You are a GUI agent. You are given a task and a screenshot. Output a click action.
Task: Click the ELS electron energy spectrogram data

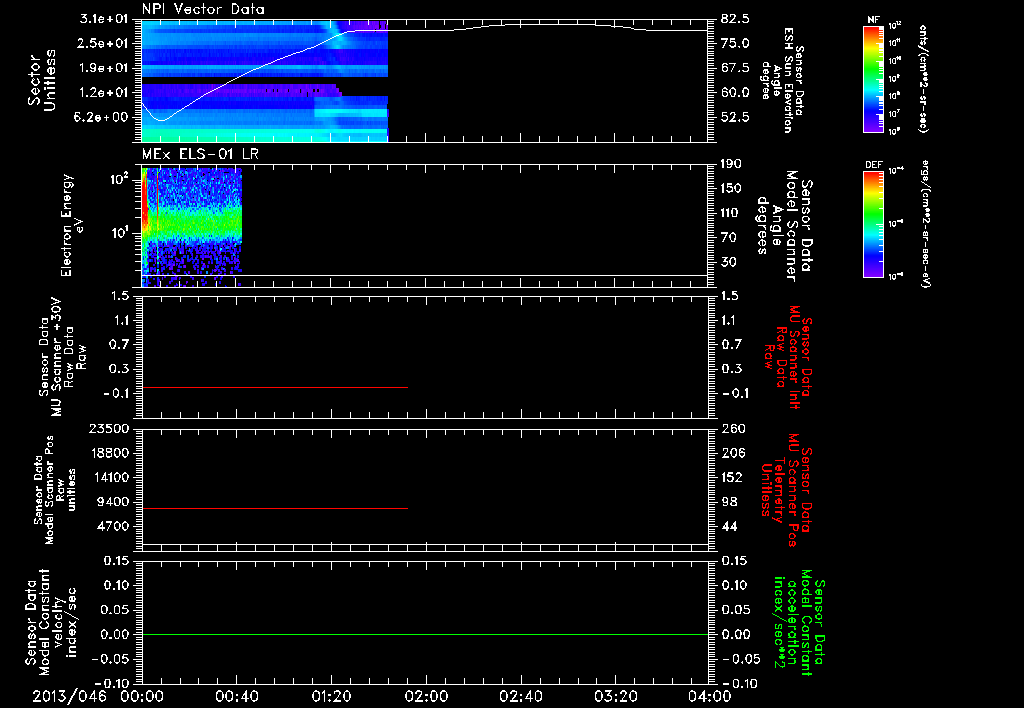click(192, 227)
